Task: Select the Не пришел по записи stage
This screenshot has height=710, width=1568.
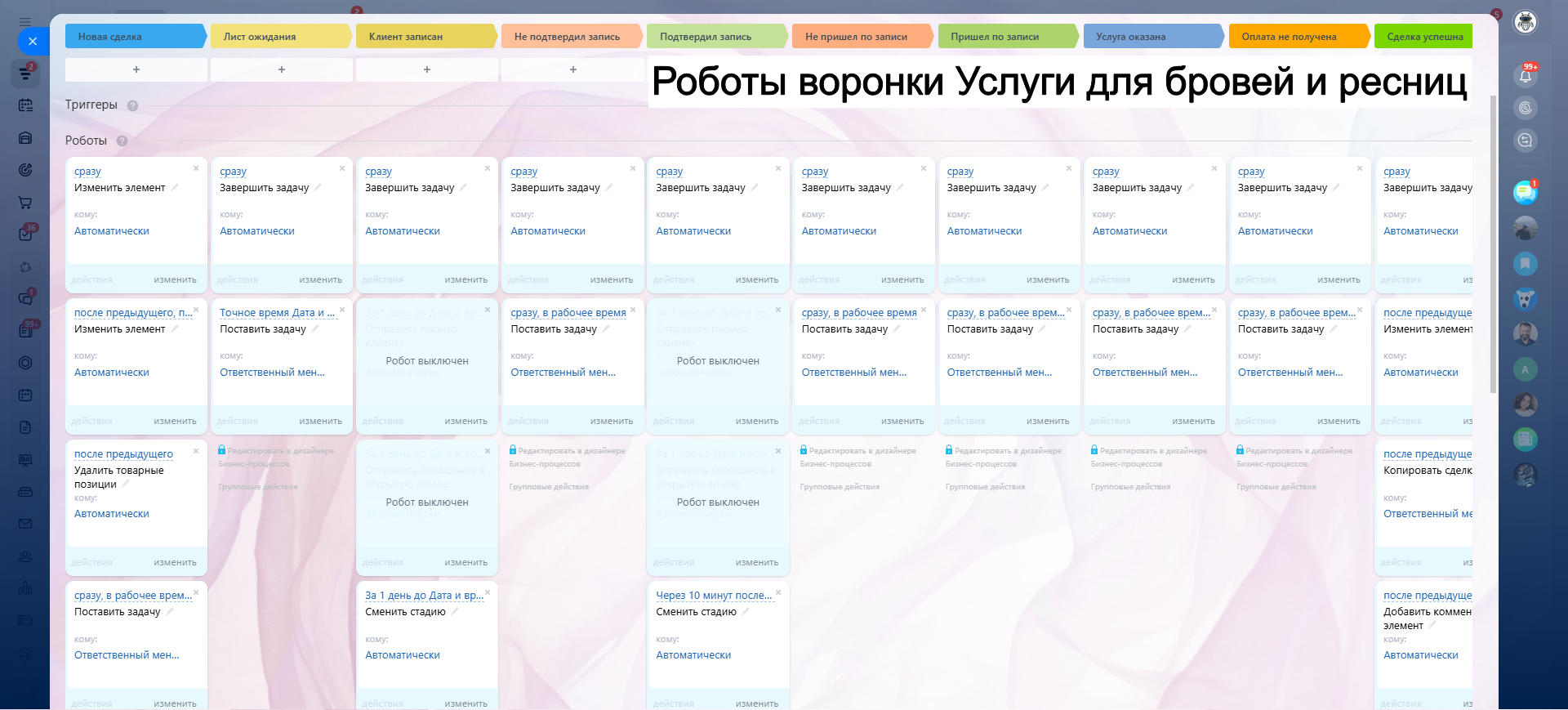Action: point(862,37)
